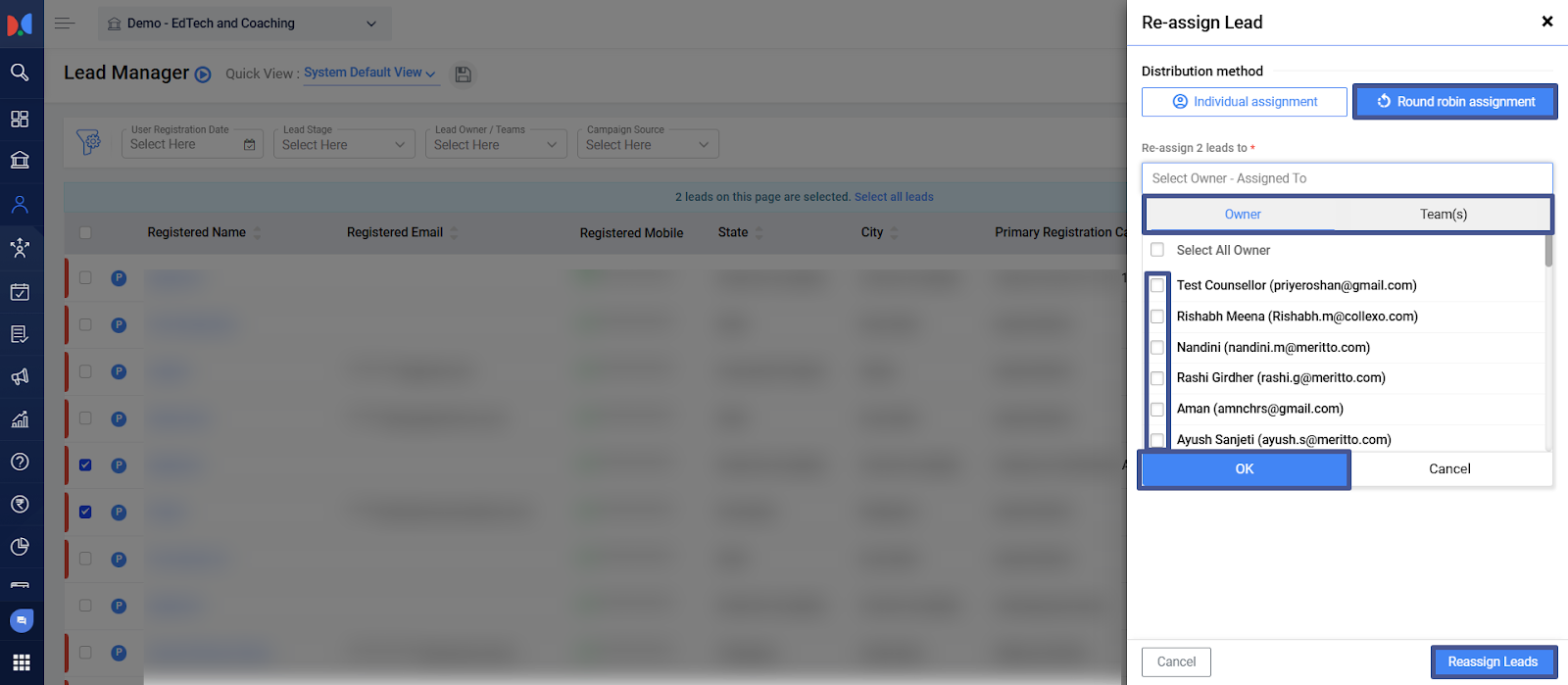Screen dimensions: 1568x685
Task: Choose Individual assignment distribution method
Action: (x=1244, y=102)
